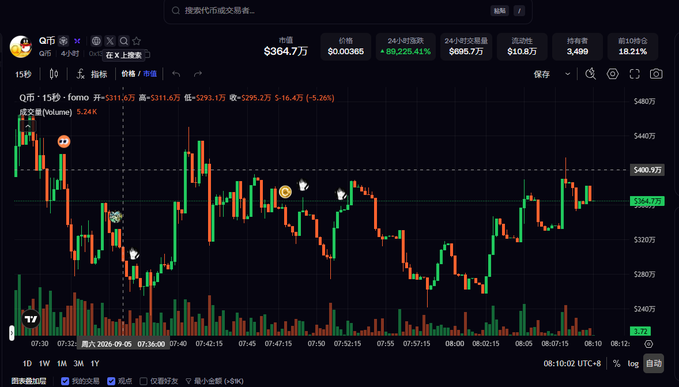Click the 08:10:02 UTC+8 timezone selector
Image resolution: width=679 pixels, height=387 pixels.
(572, 364)
